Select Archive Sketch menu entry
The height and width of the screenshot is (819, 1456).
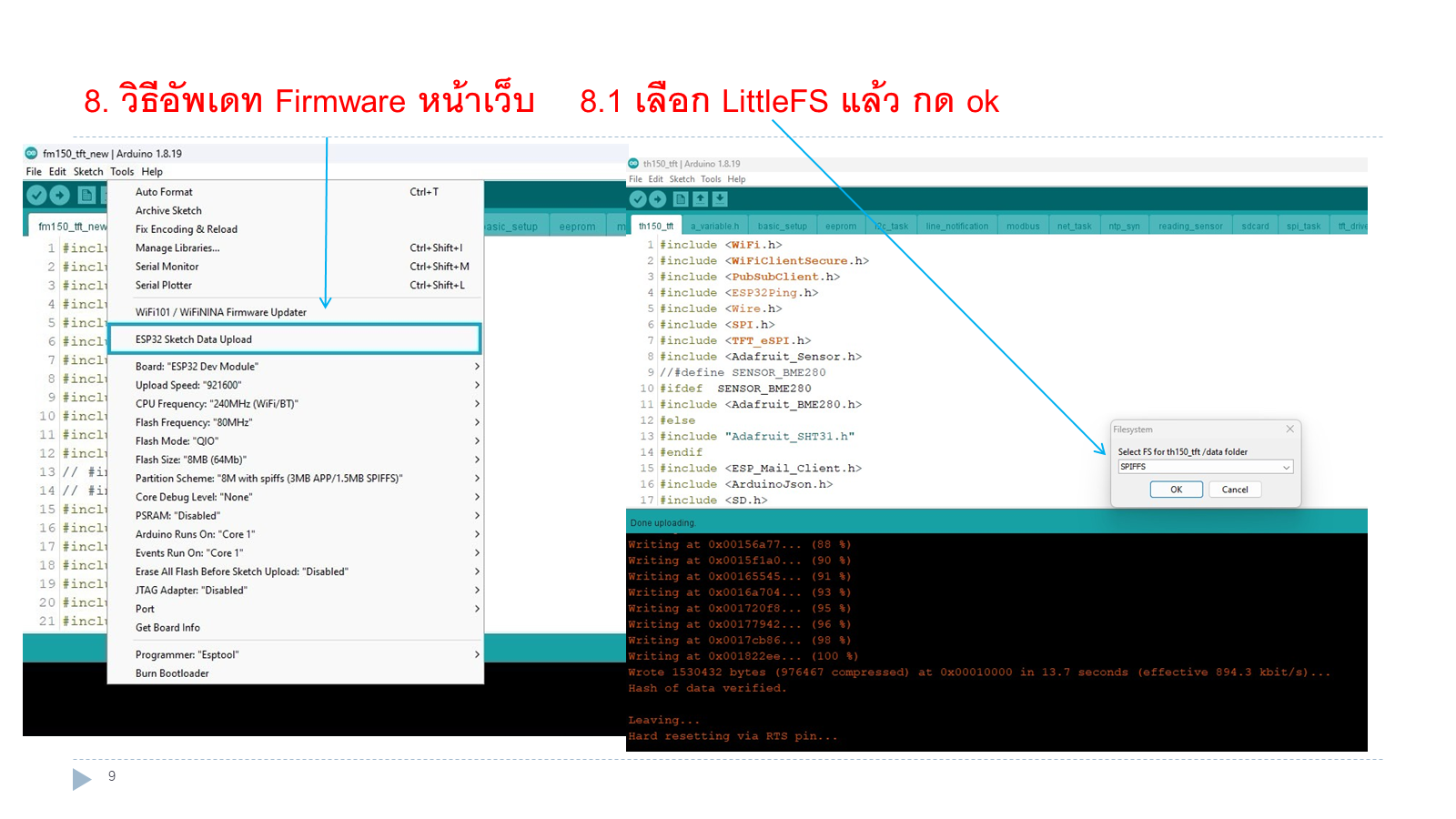(x=295, y=210)
